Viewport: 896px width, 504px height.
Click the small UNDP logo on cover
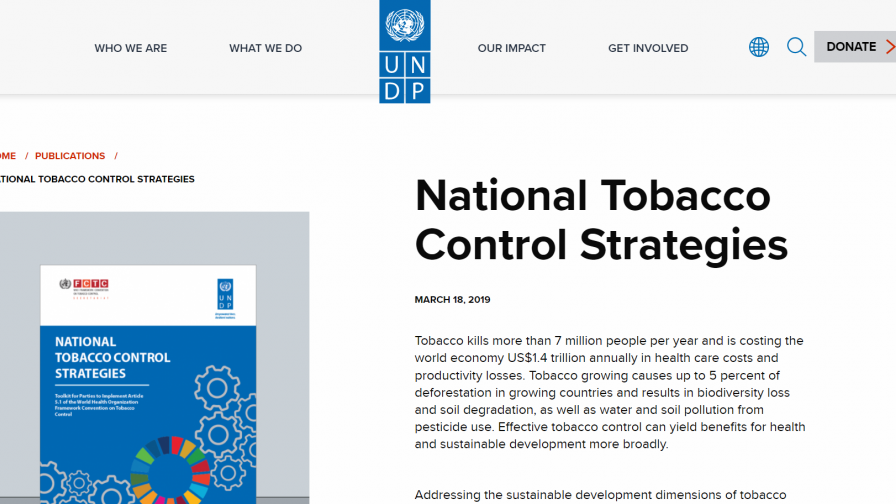point(225,298)
